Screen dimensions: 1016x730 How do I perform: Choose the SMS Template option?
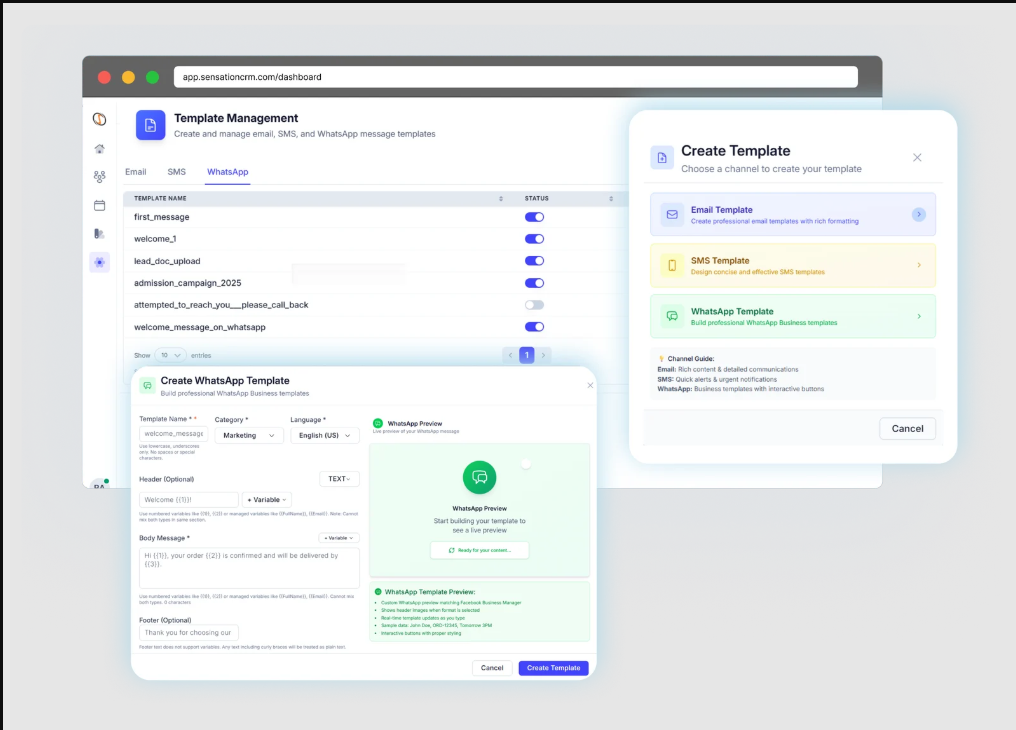tap(793, 266)
